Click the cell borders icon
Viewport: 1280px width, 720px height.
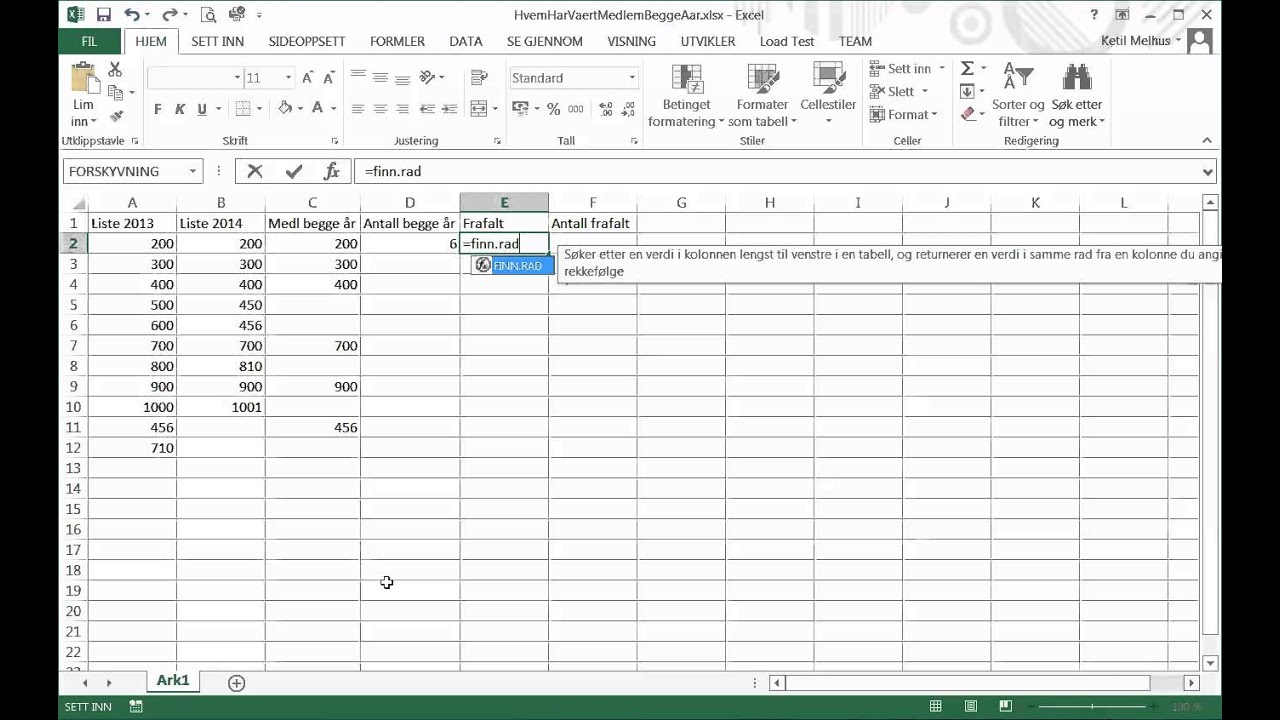click(x=242, y=109)
